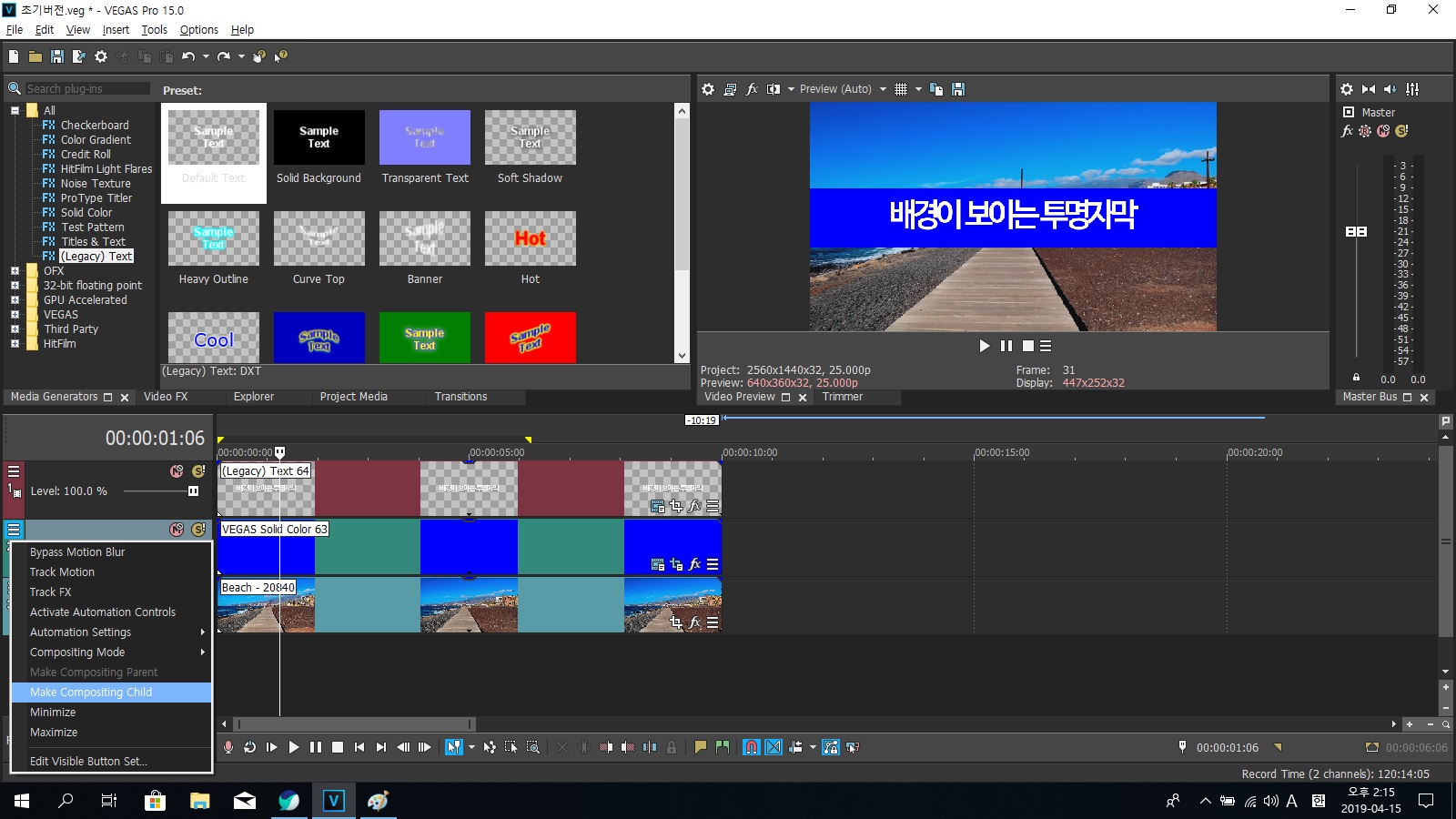Click the Record microphone button
The image size is (1456, 819).
tap(228, 747)
